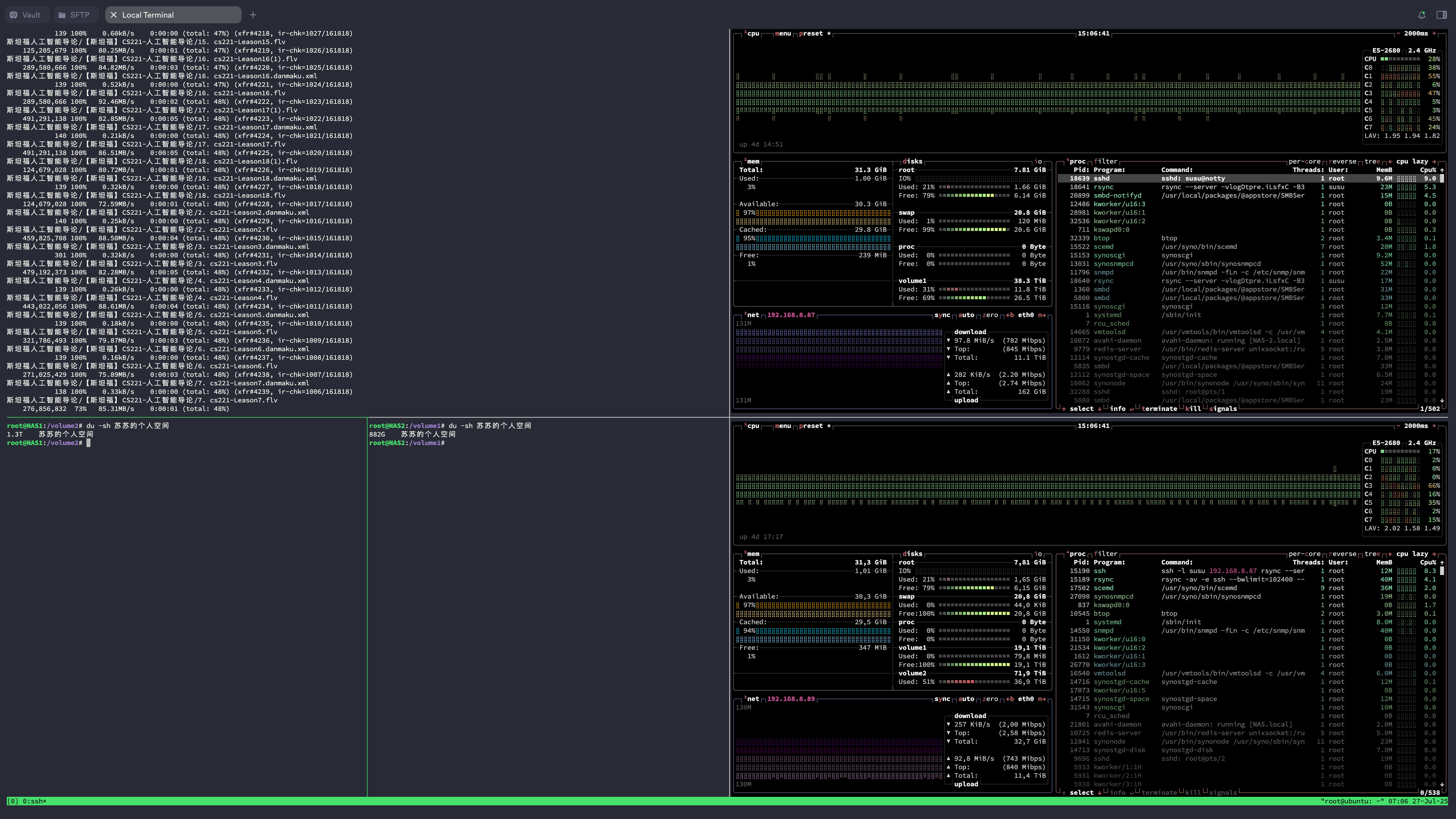Select rsync process pid 15189
The height and width of the screenshot is (819, 1456).
point(1248,579)
